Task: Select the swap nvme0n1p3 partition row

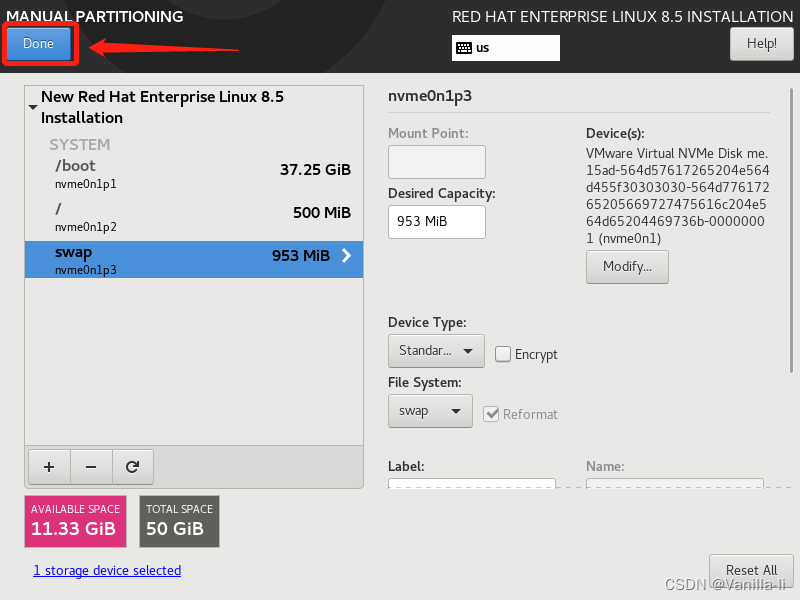Action: [194, 260]
